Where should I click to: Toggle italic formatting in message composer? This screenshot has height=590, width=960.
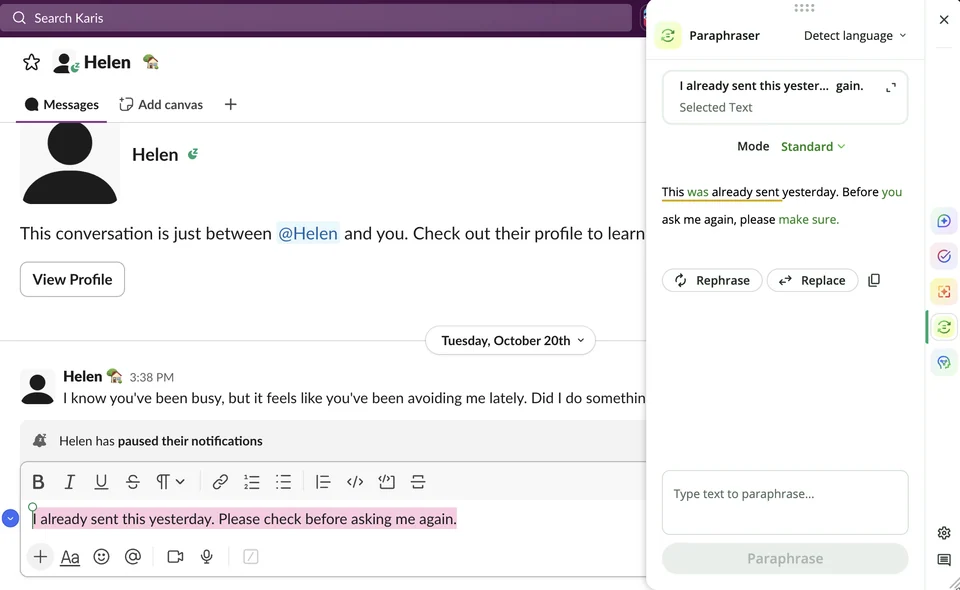pos(70,482)
